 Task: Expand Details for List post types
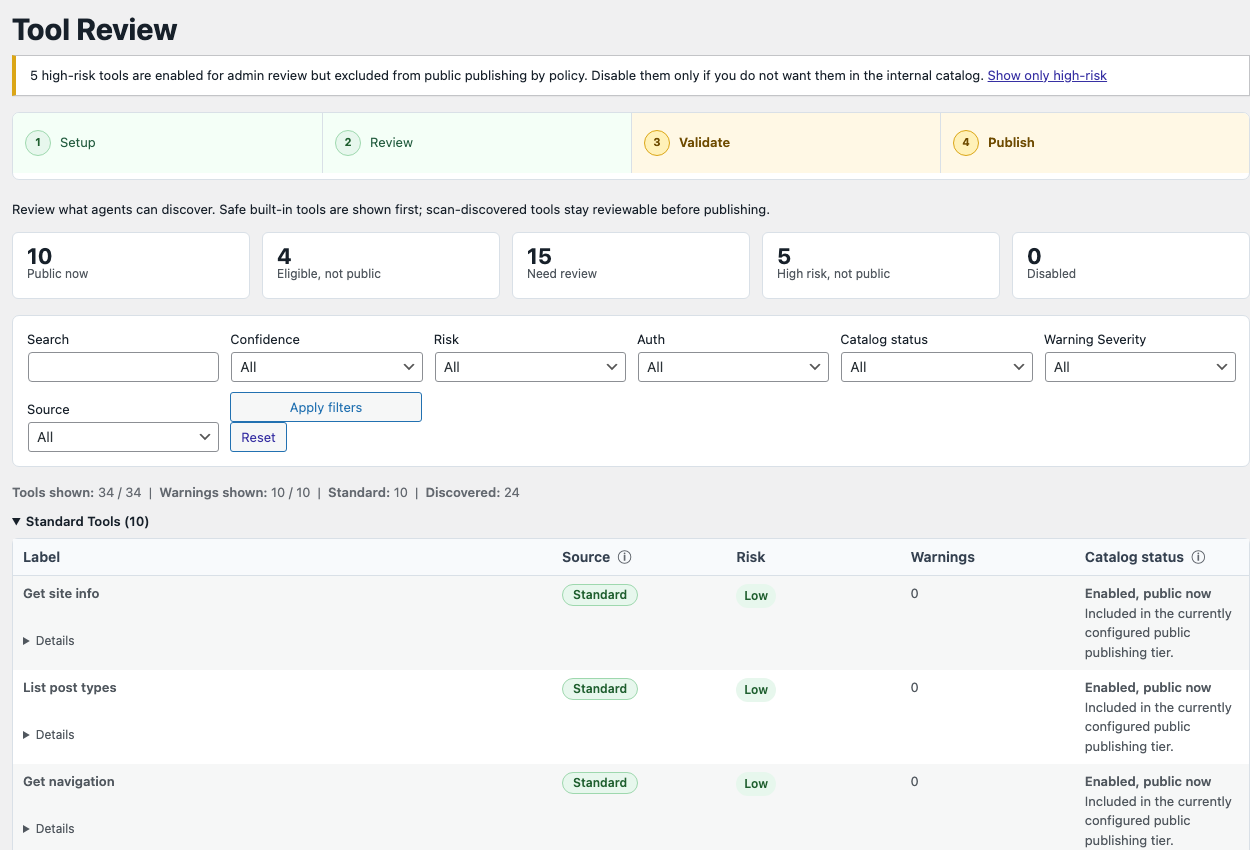pyautogui.click(x=49, y=734)
